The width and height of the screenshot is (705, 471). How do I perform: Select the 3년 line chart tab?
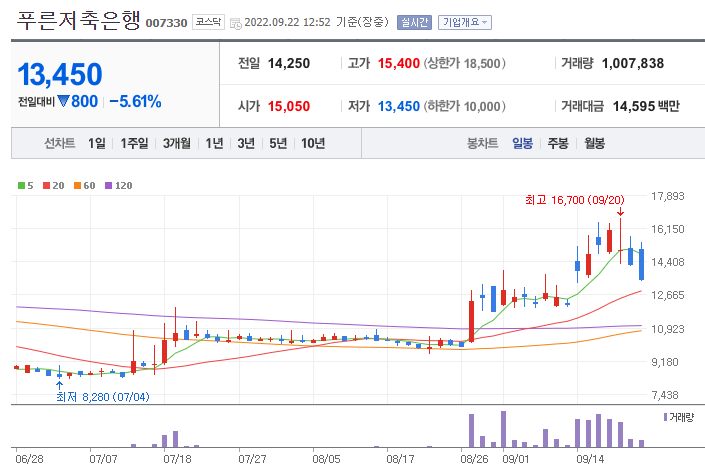[x=246, y=143]
